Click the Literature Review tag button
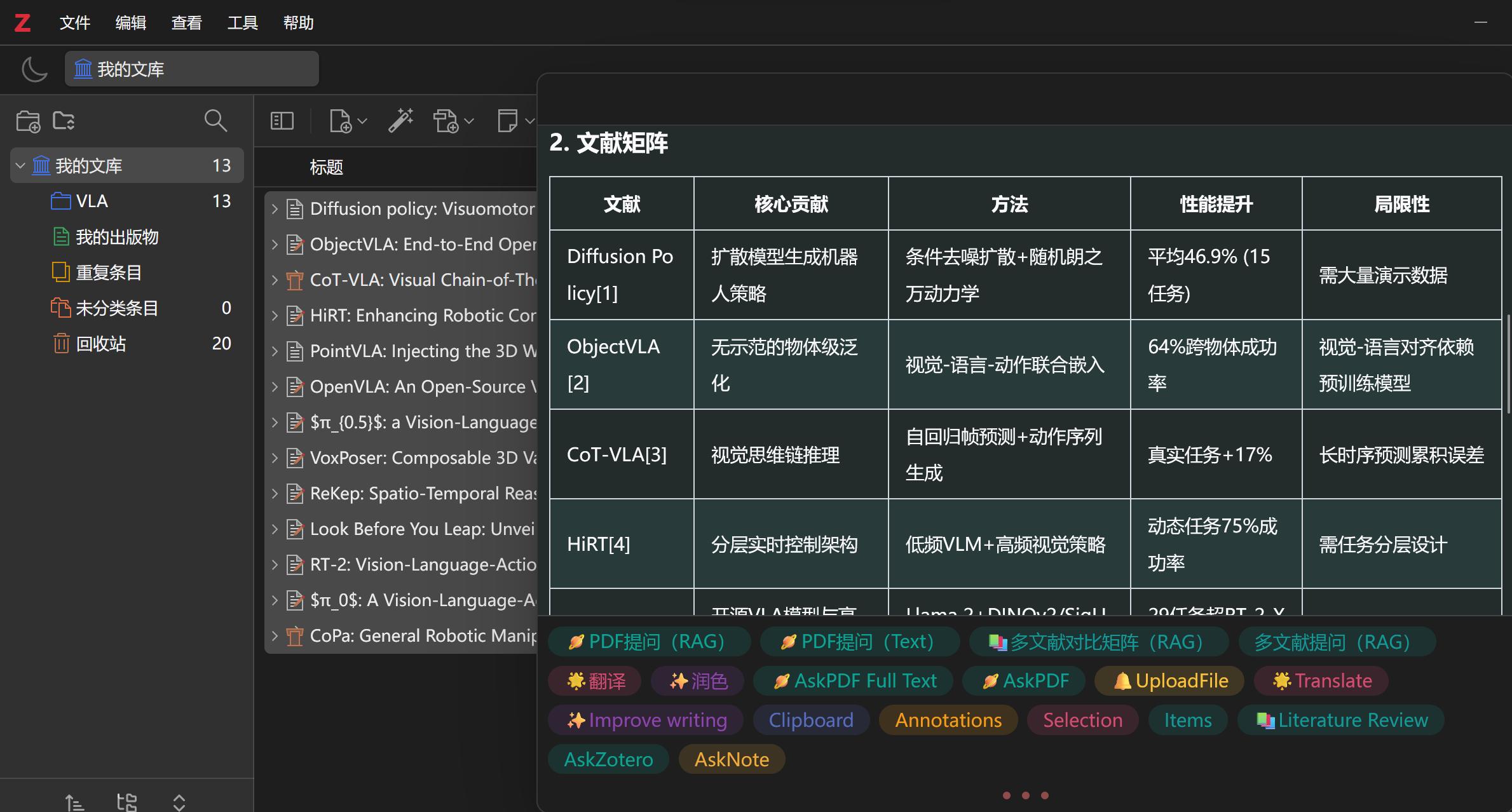This screenshot has height=812, width=1512. 1341,720
